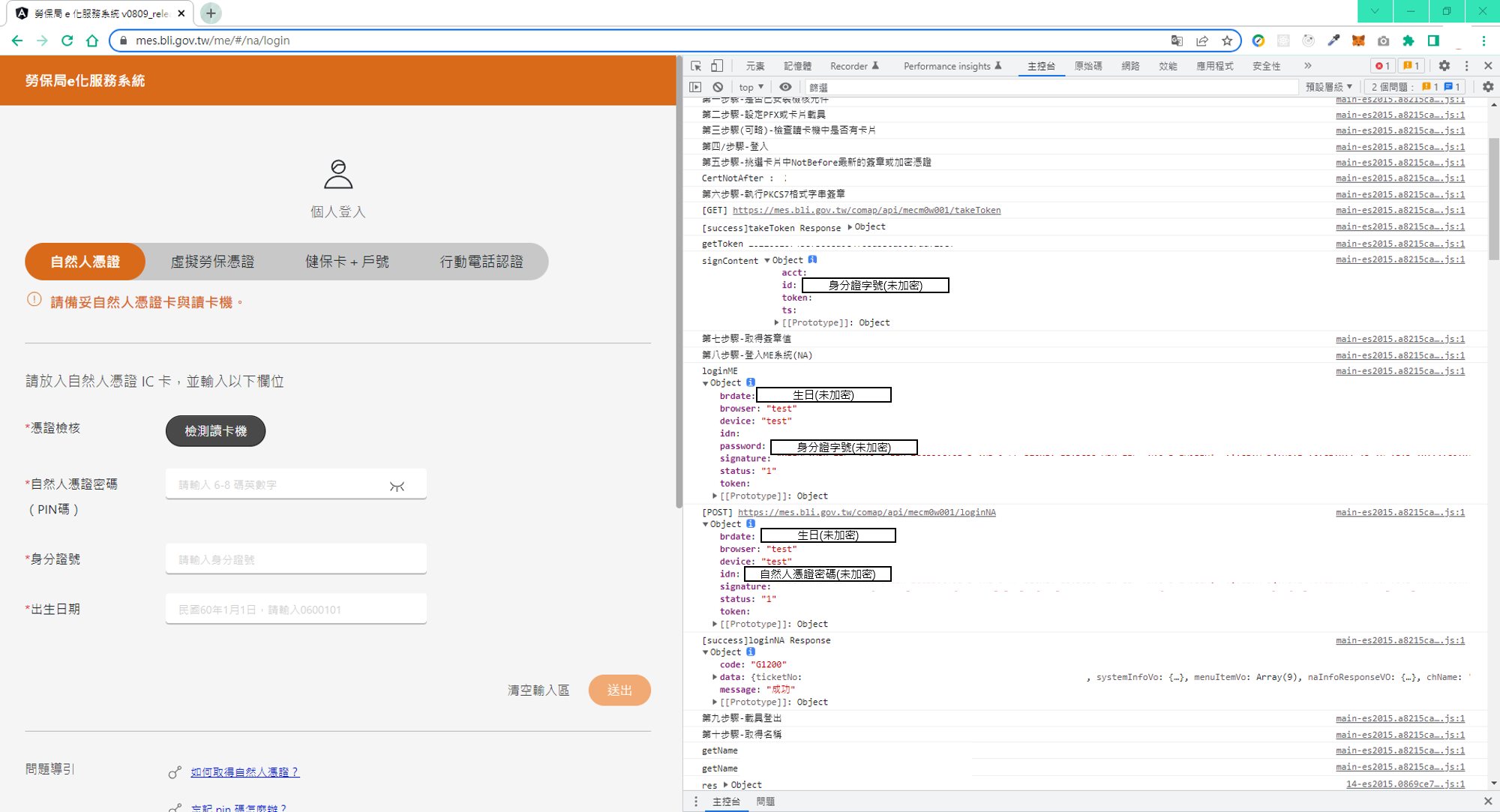Select 自然人憑證 login method
Screen dimensions: 1500x812
[x=85, y=262]
